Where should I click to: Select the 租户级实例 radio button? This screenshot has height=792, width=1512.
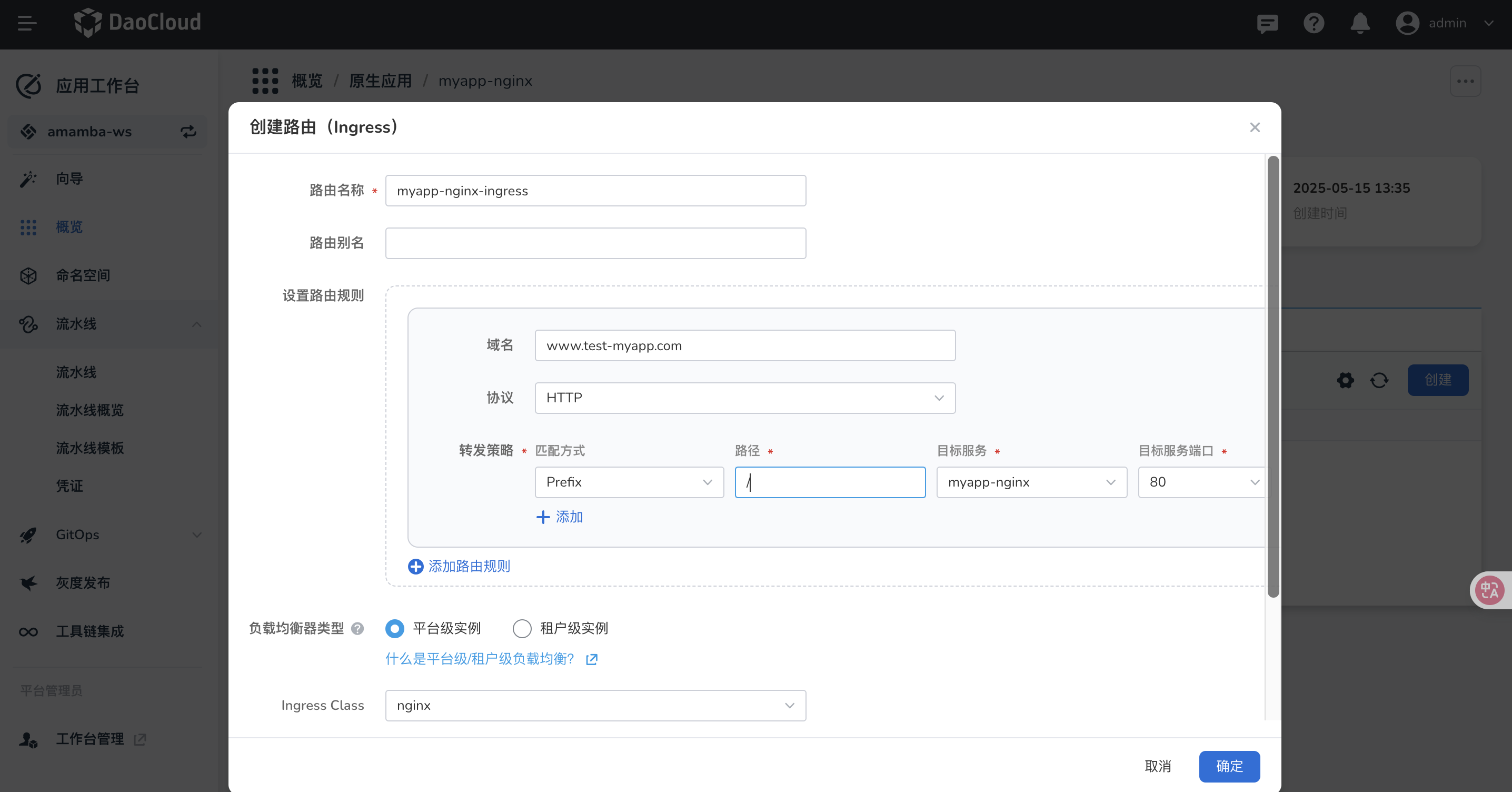522,629
